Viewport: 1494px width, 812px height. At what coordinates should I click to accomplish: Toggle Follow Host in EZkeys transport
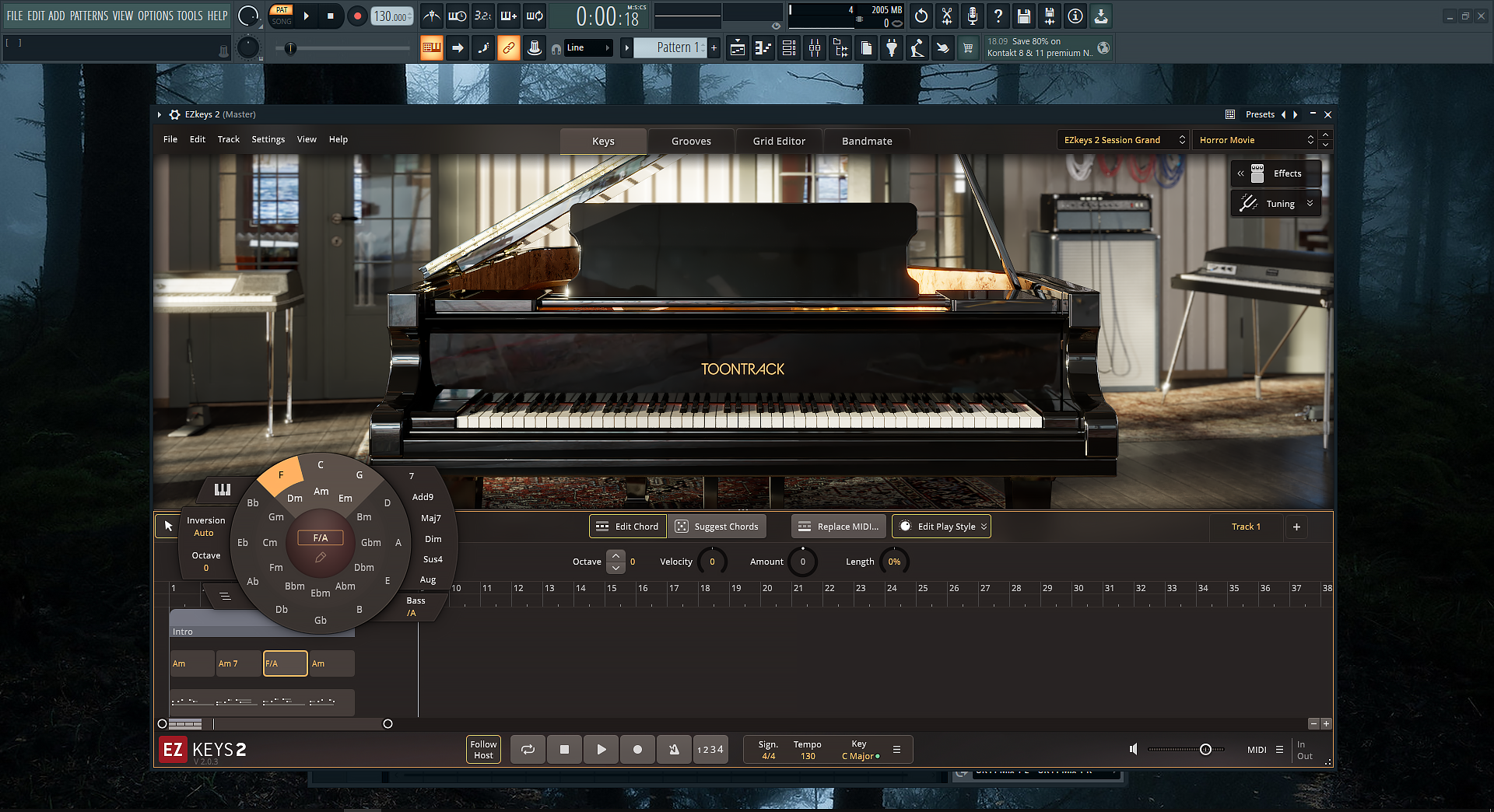[x=483, y=750]
